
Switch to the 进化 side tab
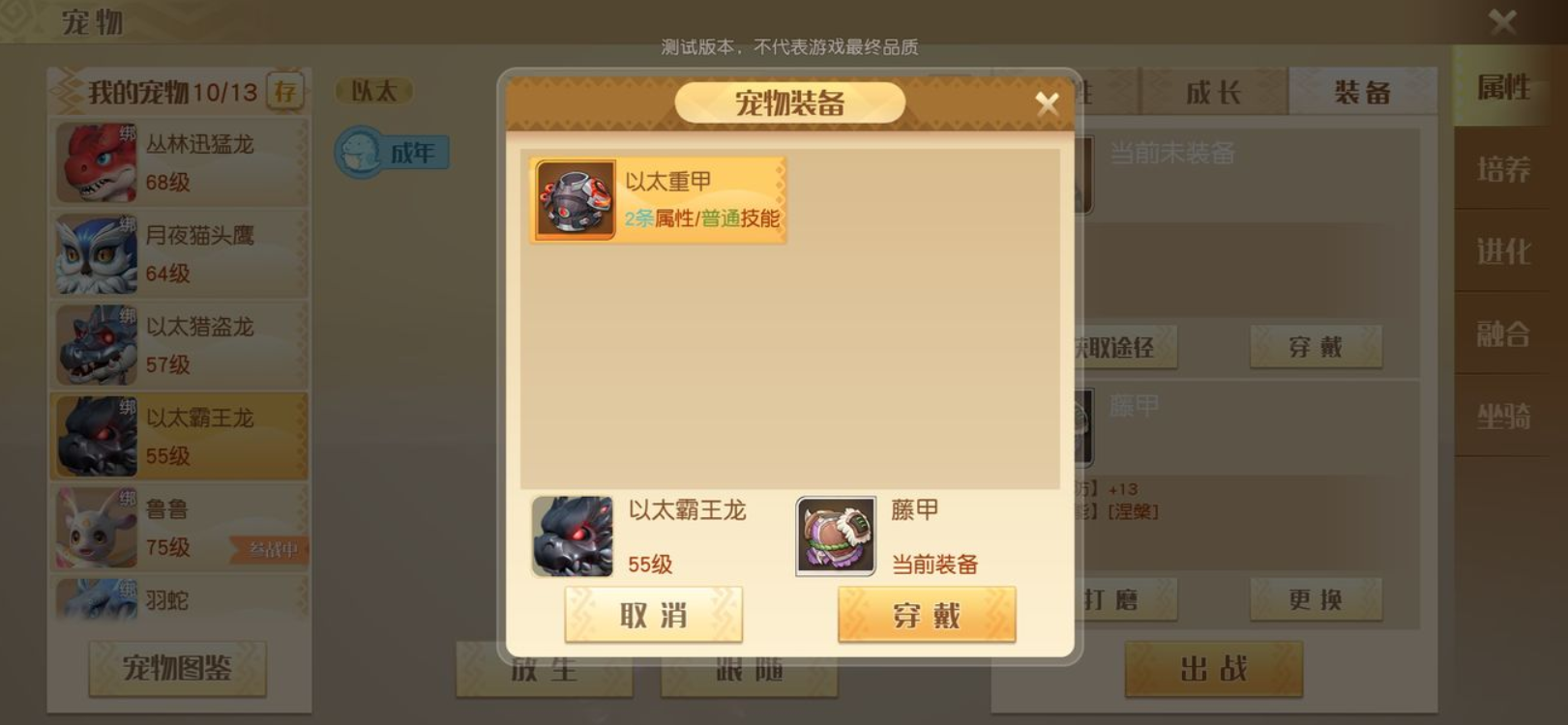pos(1503,252)
